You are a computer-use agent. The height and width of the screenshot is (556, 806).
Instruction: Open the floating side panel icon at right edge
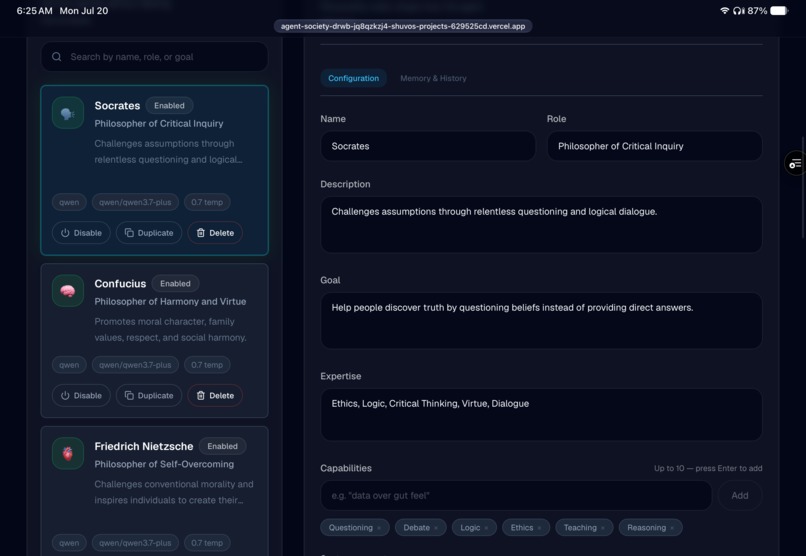(x=795, y=163)
